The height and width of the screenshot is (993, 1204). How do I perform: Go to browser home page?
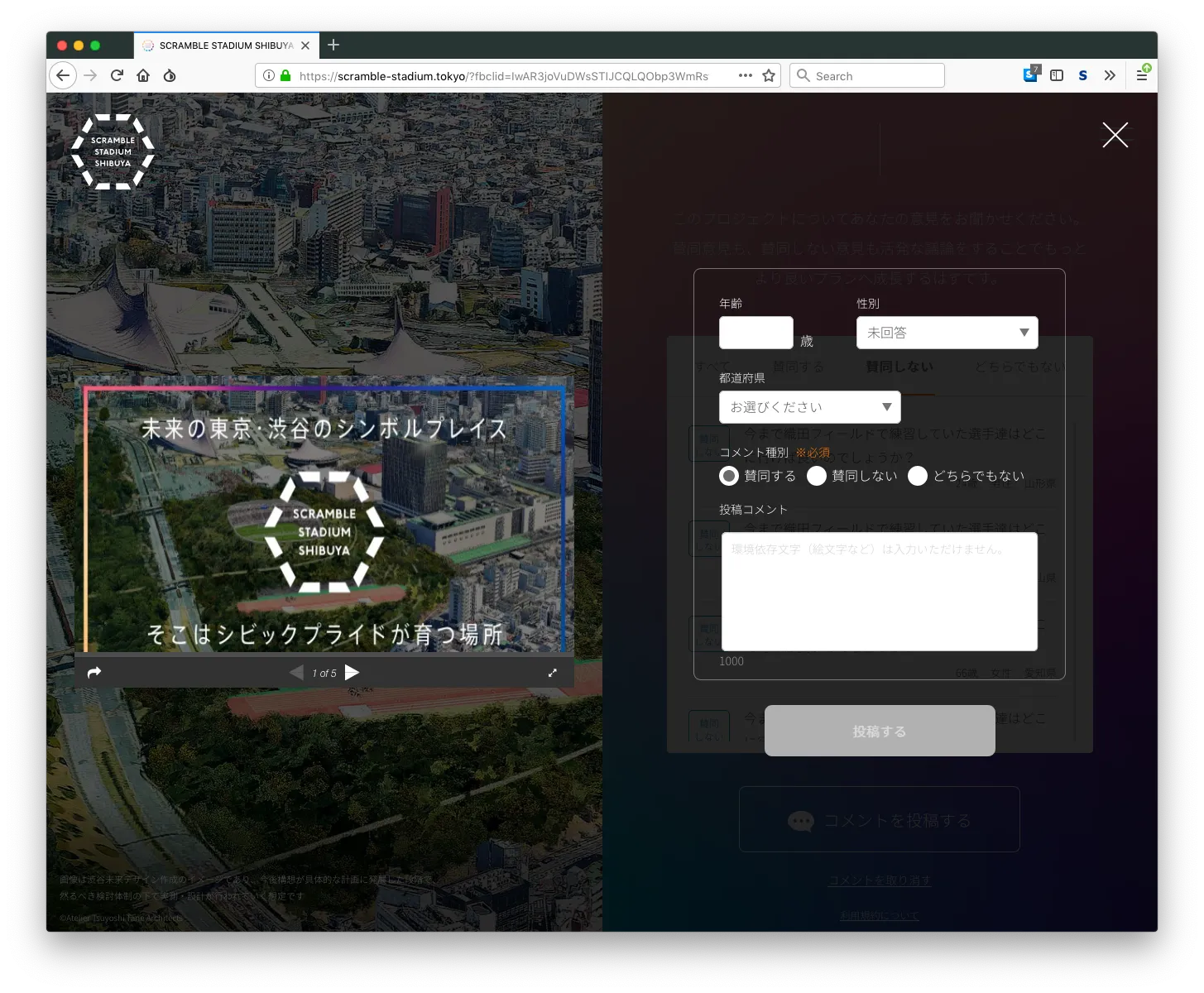tap(143, 75)
